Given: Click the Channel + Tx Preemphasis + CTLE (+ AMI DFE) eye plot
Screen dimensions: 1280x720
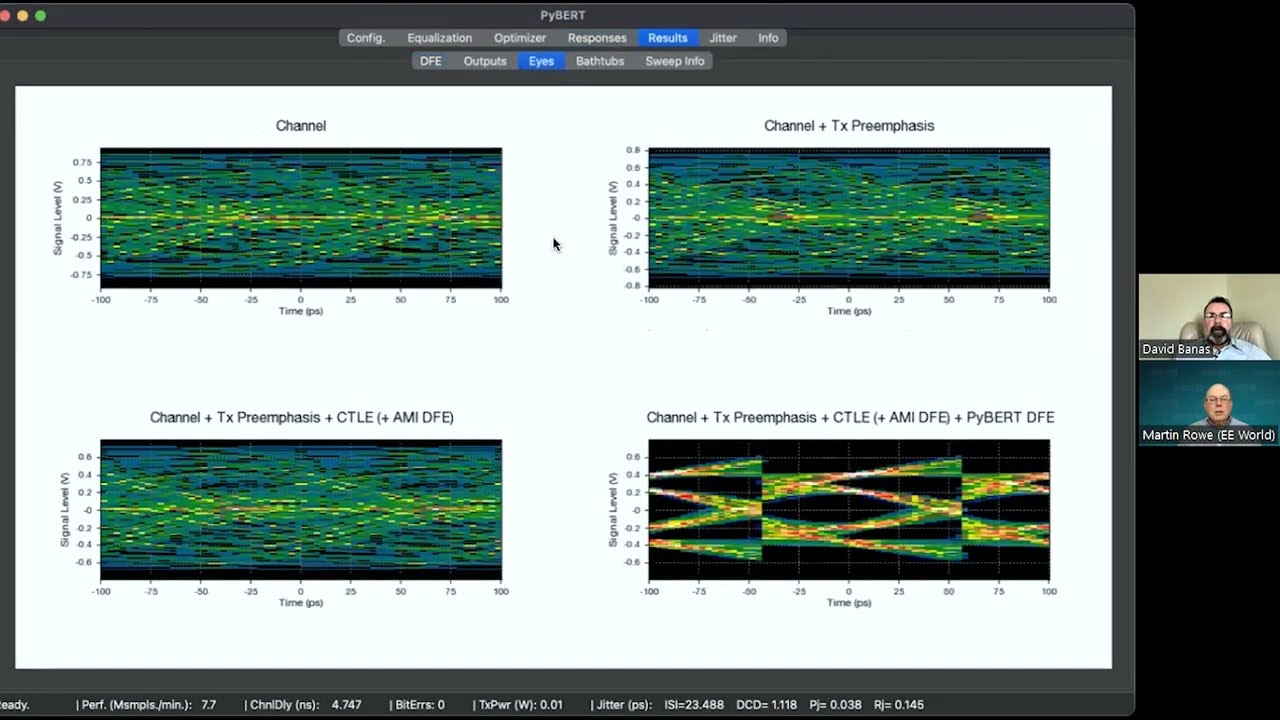Looking at the screenshot, I should pos(301,510).
